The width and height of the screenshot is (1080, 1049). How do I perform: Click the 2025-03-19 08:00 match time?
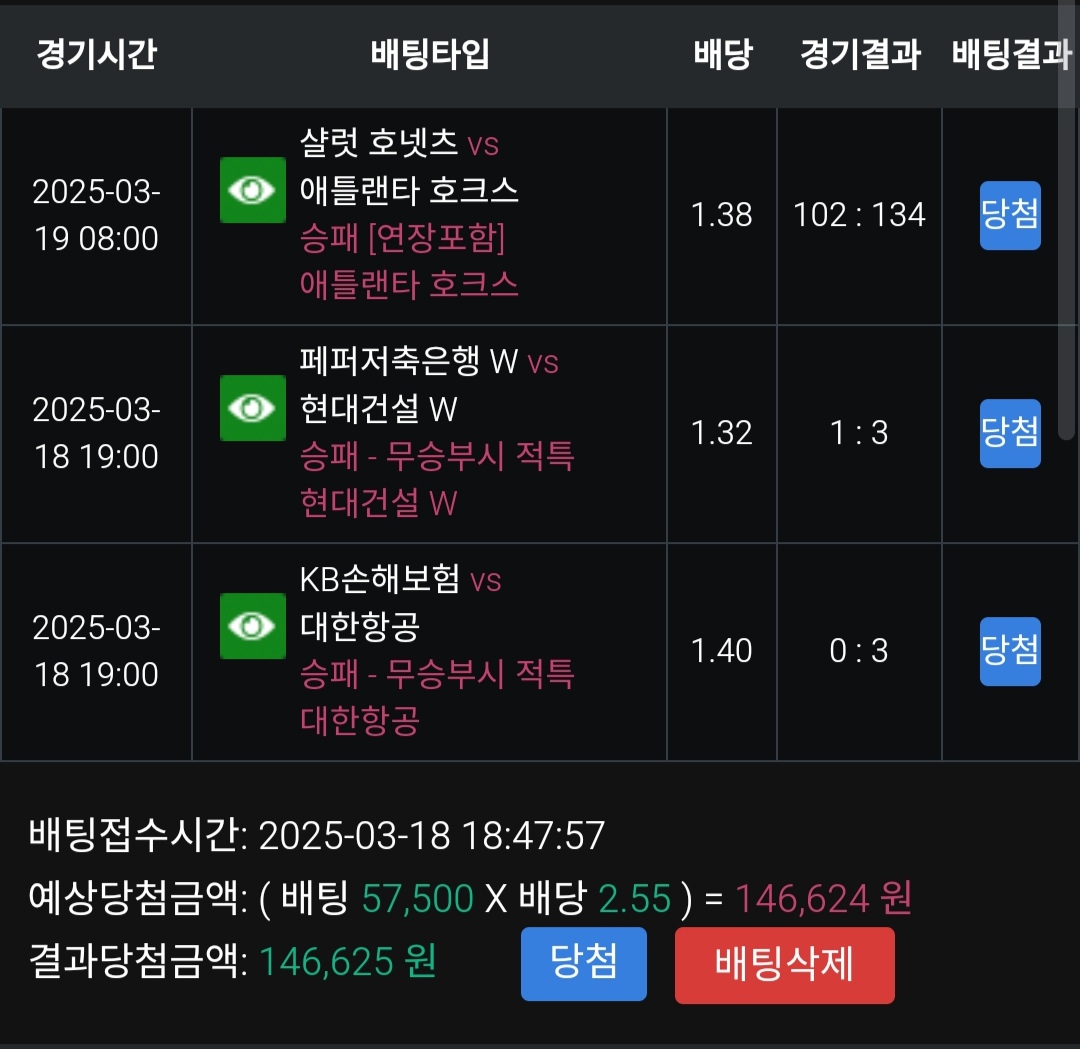[x=96, y=215]
